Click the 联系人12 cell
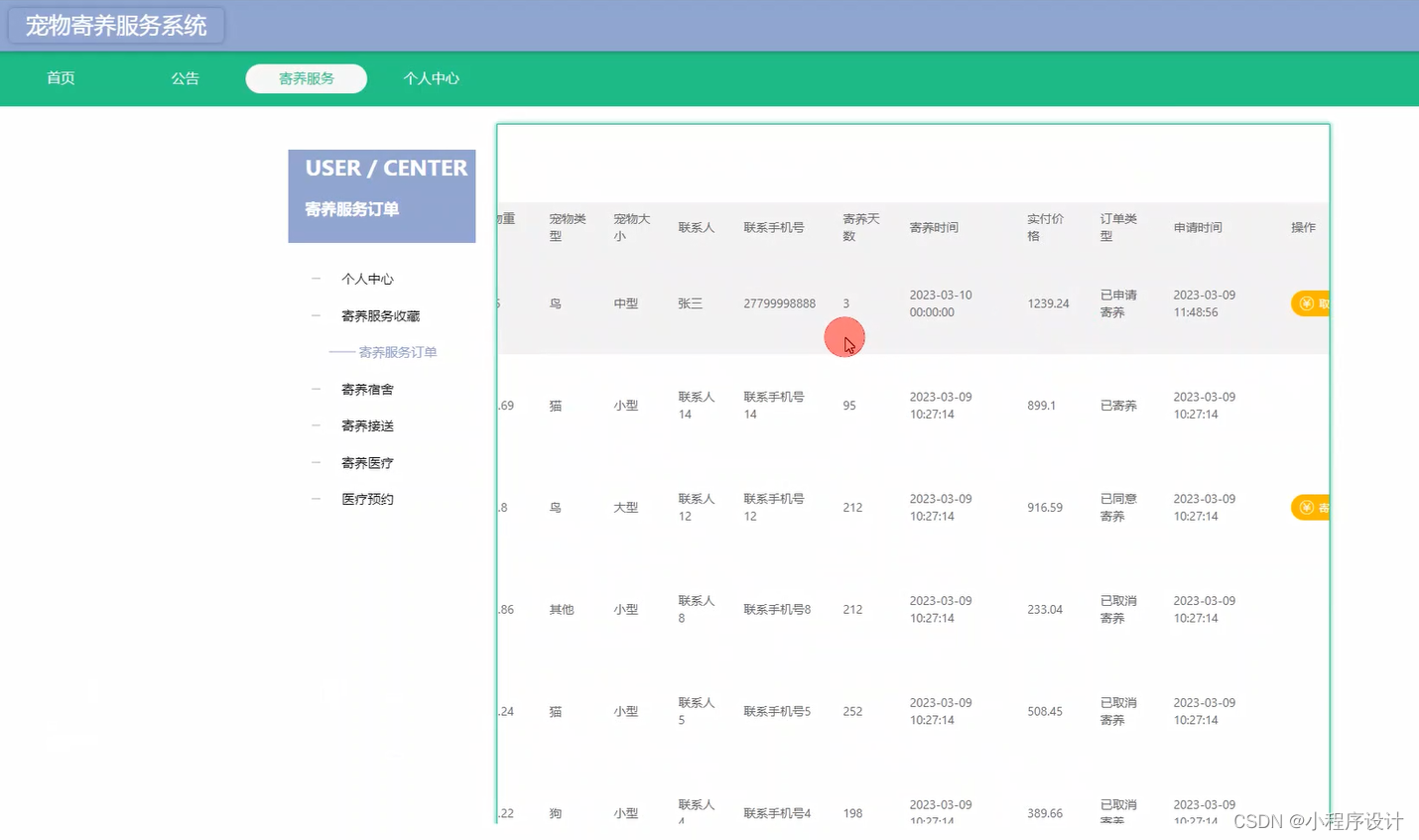This screenshot has width=1419, height=840. pos(696,508)
